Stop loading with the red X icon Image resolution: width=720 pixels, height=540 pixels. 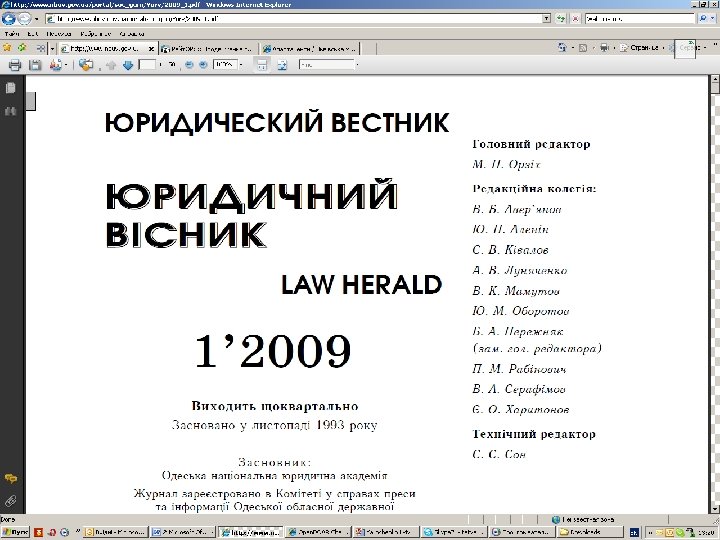pos(575,19)
